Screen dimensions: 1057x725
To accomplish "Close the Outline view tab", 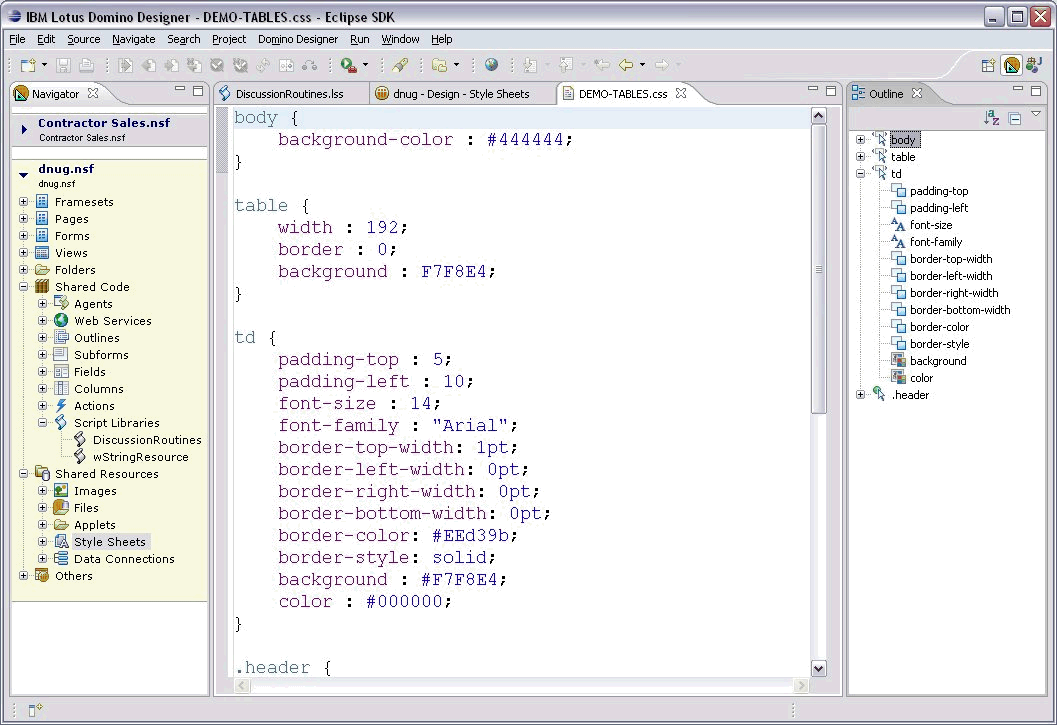I will (917, 93).
